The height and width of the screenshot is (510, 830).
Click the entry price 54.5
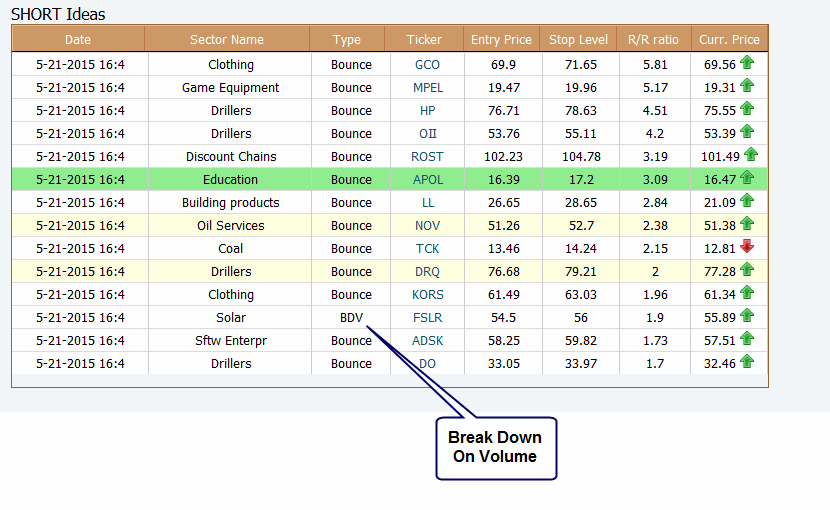coord(503,318)
